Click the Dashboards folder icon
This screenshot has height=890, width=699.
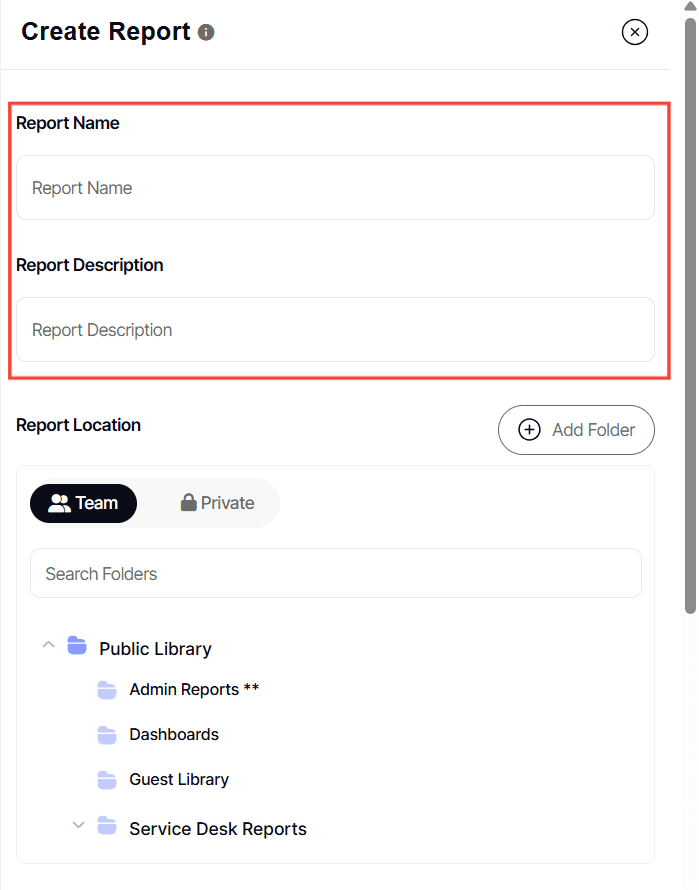[x=107, y=735]
